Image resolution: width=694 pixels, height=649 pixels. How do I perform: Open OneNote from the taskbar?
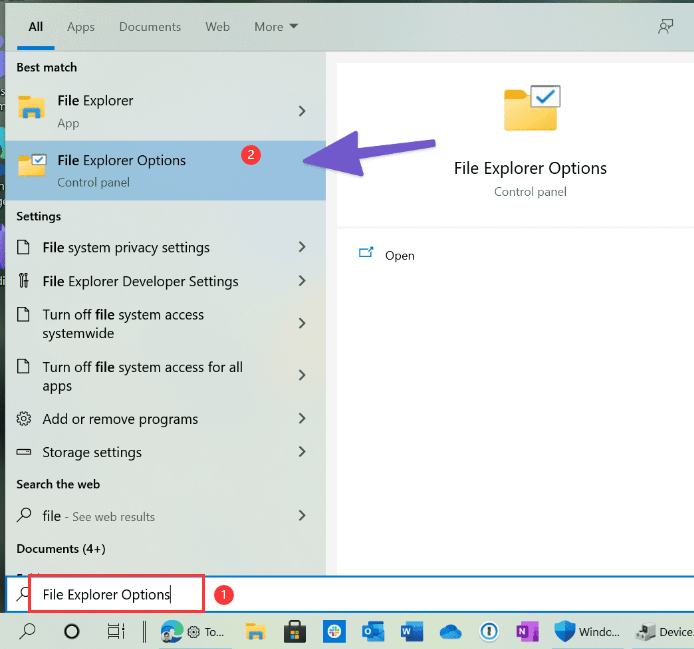[x=528, y=631]
